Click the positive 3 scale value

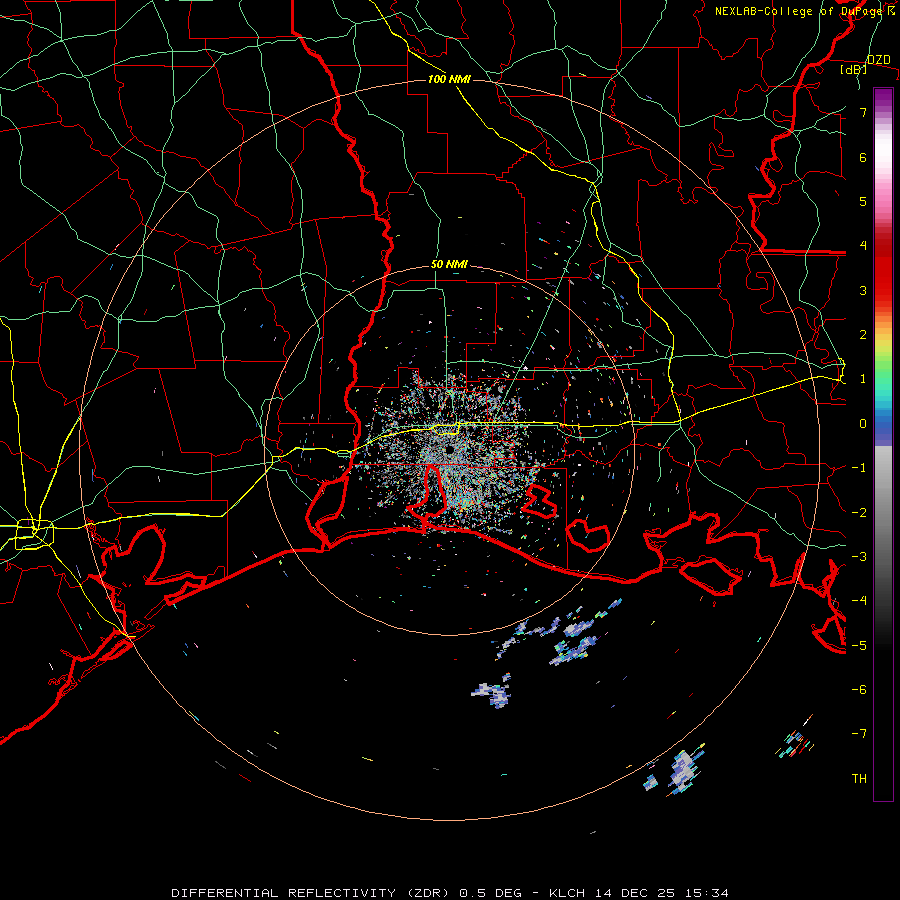tap(863, 290)
